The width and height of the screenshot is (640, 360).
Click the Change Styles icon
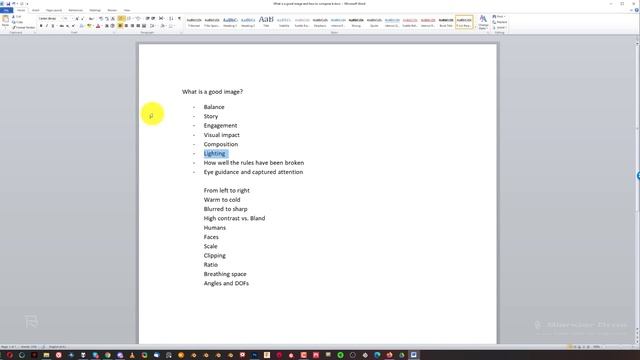[x=483, y=22]
